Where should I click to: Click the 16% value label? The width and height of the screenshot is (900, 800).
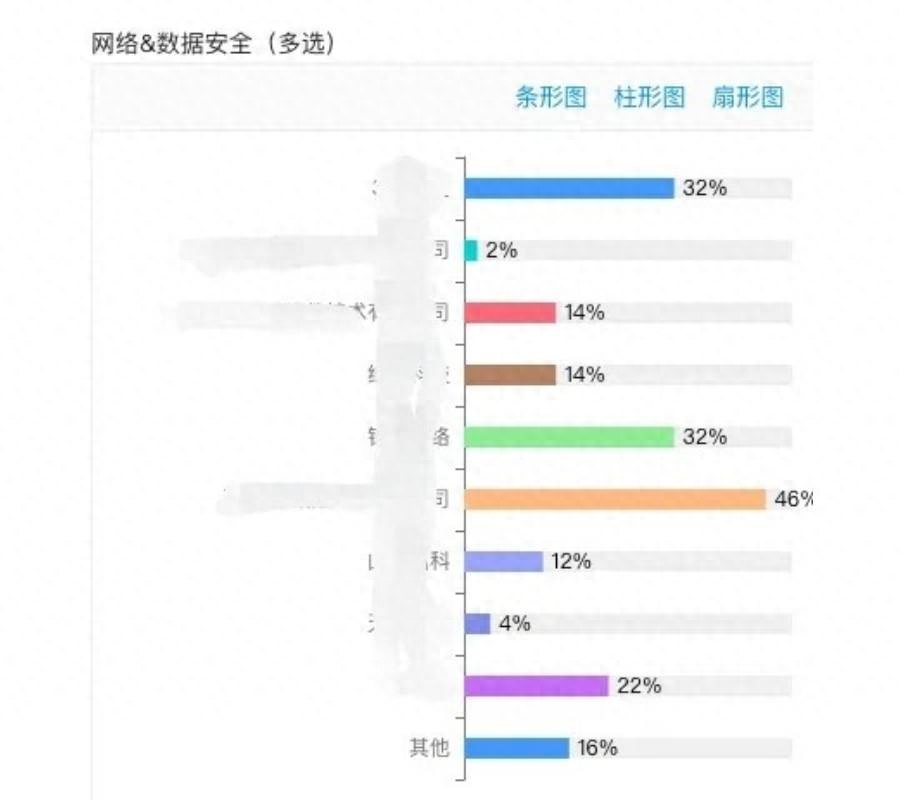(598, 748)
